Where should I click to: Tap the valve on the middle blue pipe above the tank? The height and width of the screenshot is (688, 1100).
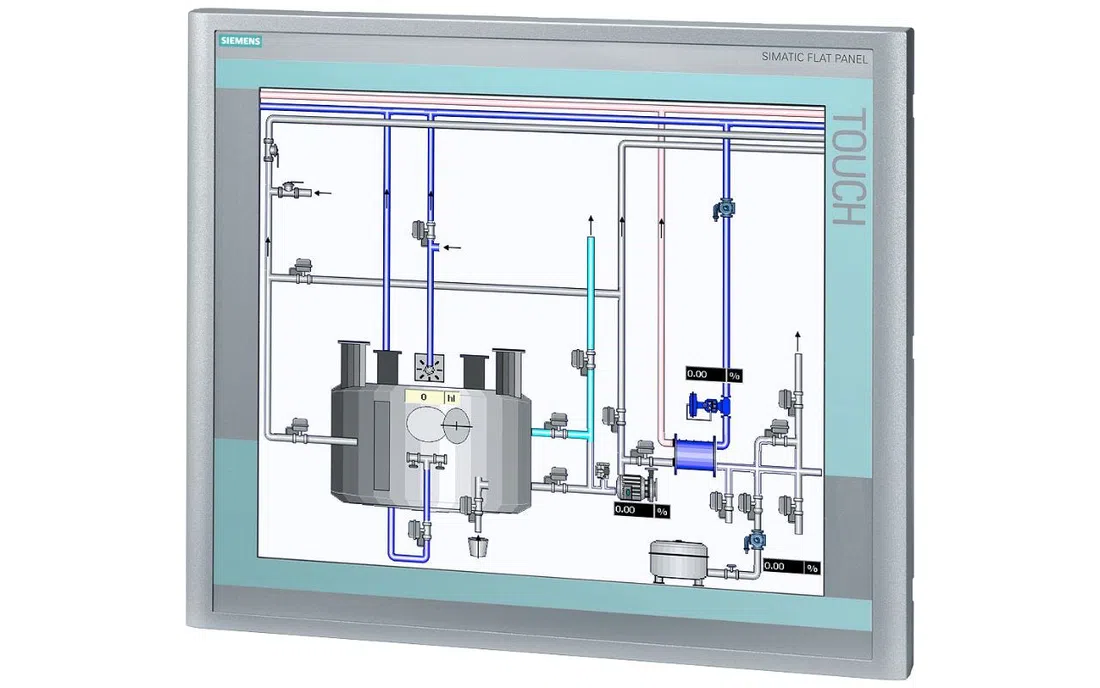(423, 231)
